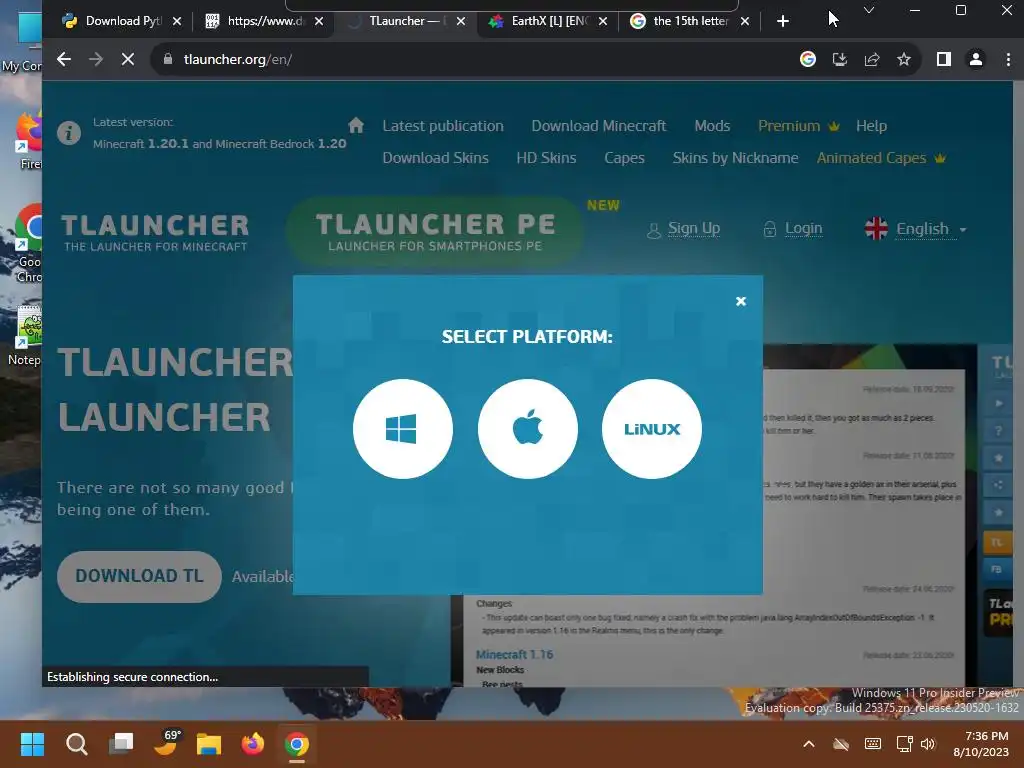Open Mods menu link
The image size is (1024, 768).
[x=712, y=126]
